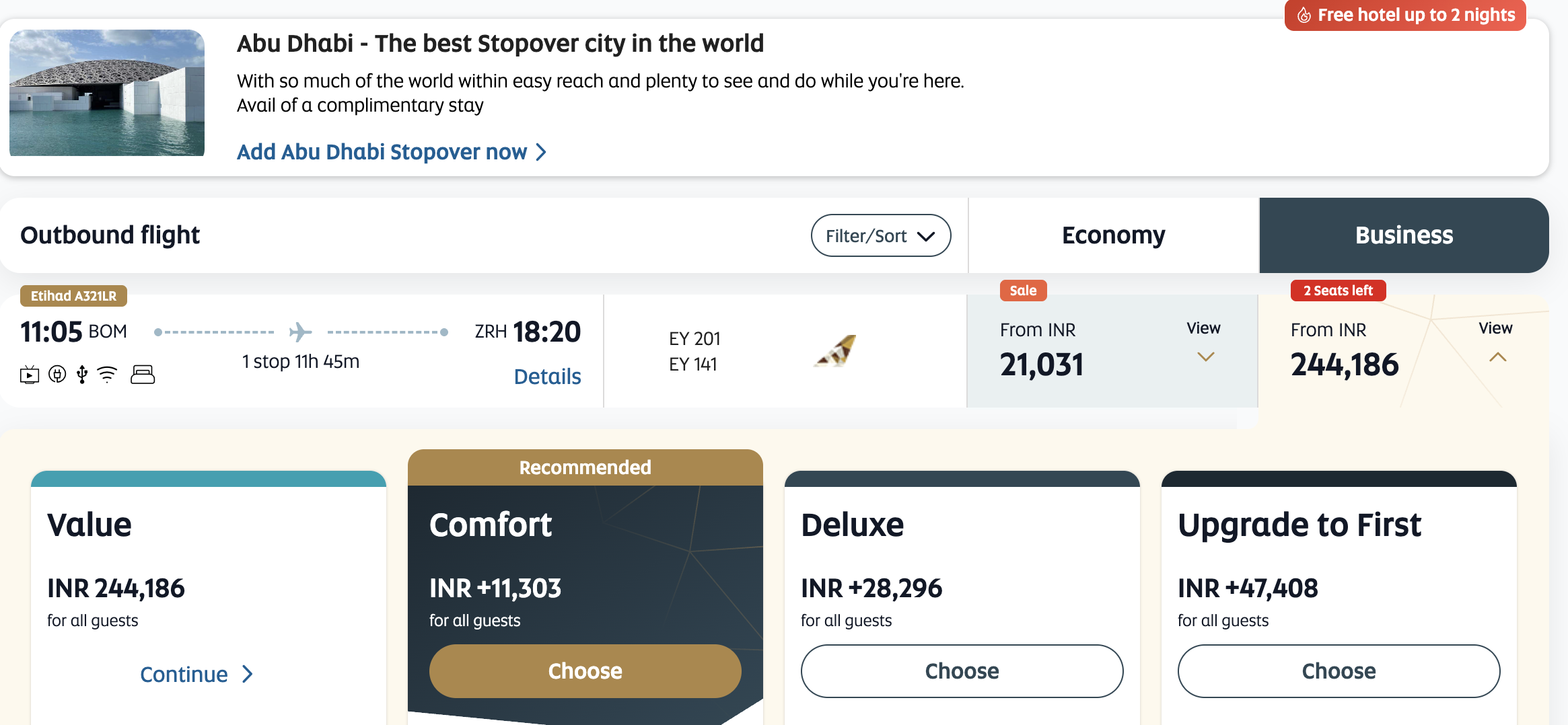Click the in-flight entertainment TV icon
The height and width of the screenshot is (725, 1568).
coord(30,374)
